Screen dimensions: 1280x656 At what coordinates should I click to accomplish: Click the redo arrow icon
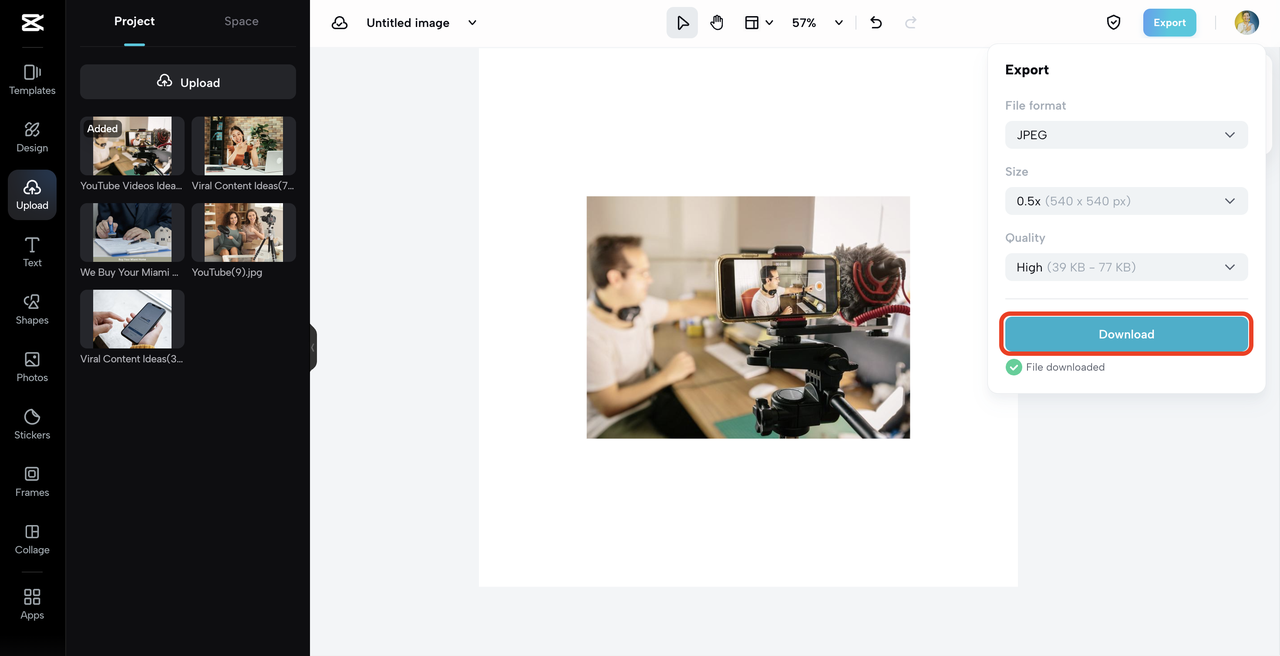tap(910, 22)
